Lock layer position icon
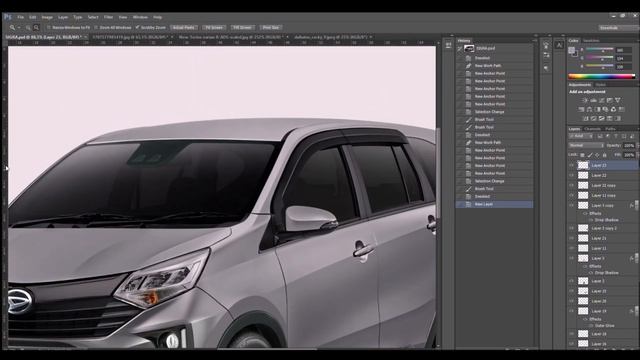The height and width of the screenshot is (360, 640). tap(597, 155)
